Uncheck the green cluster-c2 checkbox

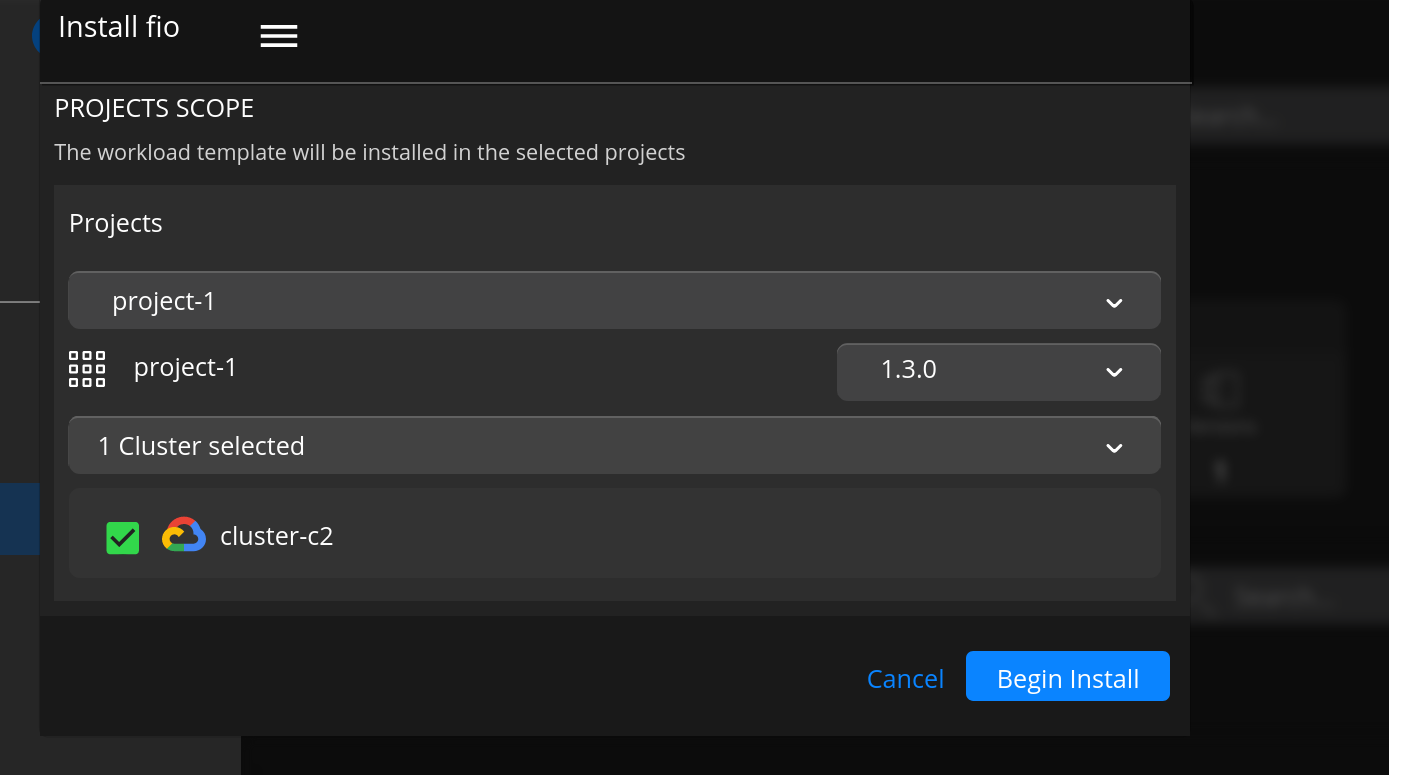(123, 538)
